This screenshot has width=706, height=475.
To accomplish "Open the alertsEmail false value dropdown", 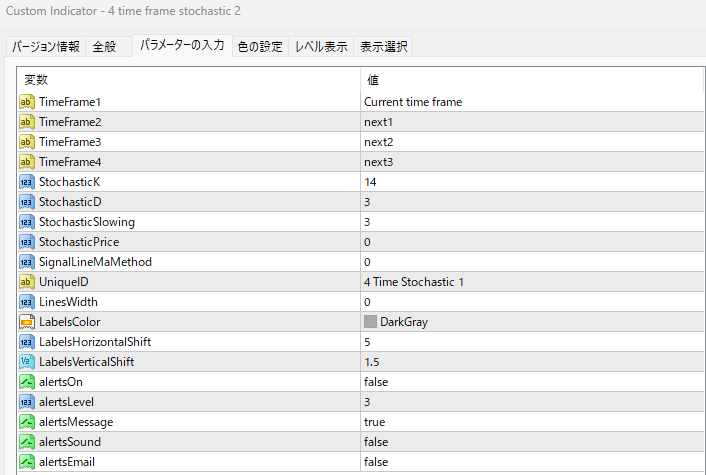I will click(530, 462).
